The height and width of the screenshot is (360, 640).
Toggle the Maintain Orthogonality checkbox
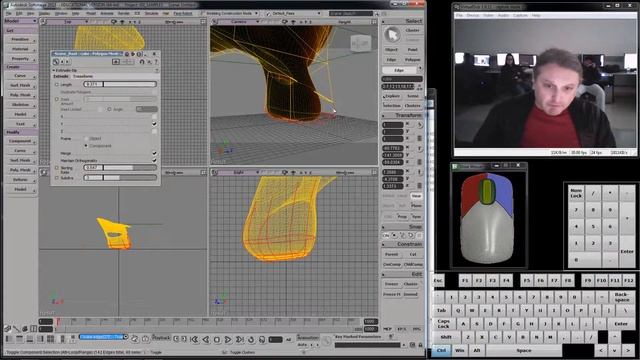point(154,160)
